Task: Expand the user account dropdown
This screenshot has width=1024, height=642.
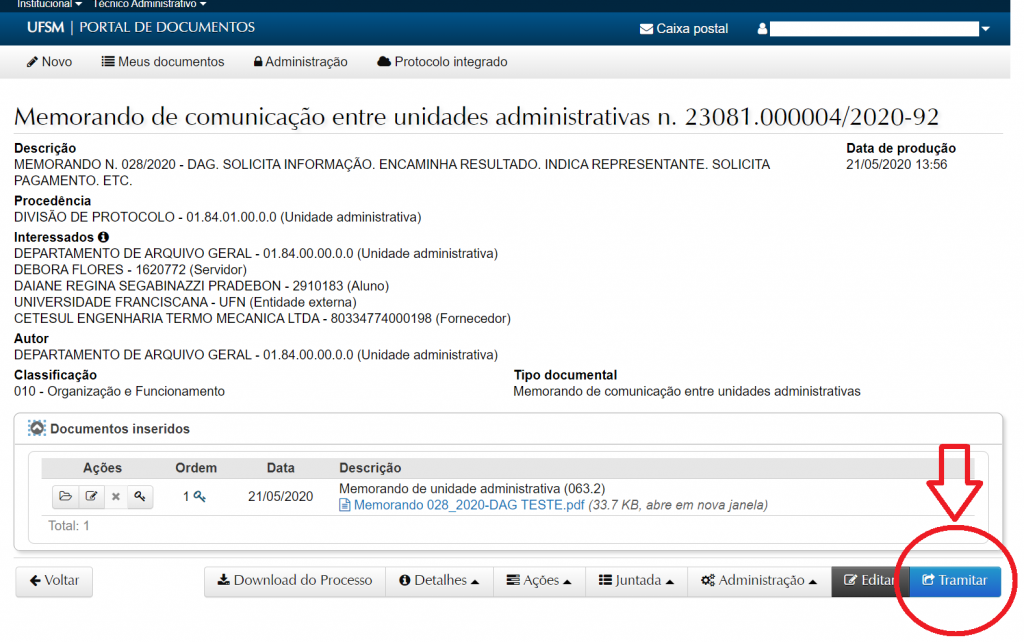Action: [x=984, y=29]
